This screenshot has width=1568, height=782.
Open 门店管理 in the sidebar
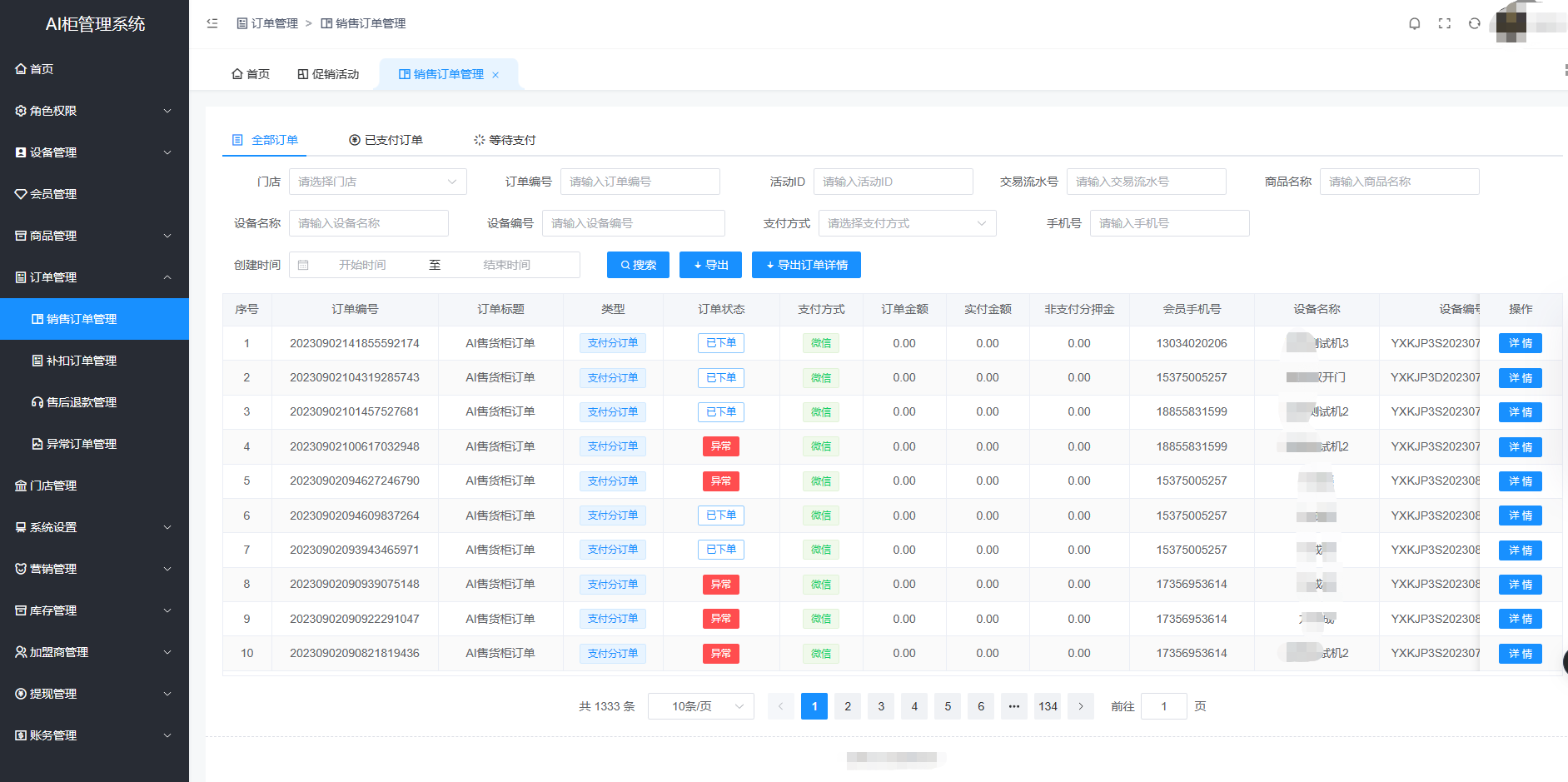click(94, 486)
